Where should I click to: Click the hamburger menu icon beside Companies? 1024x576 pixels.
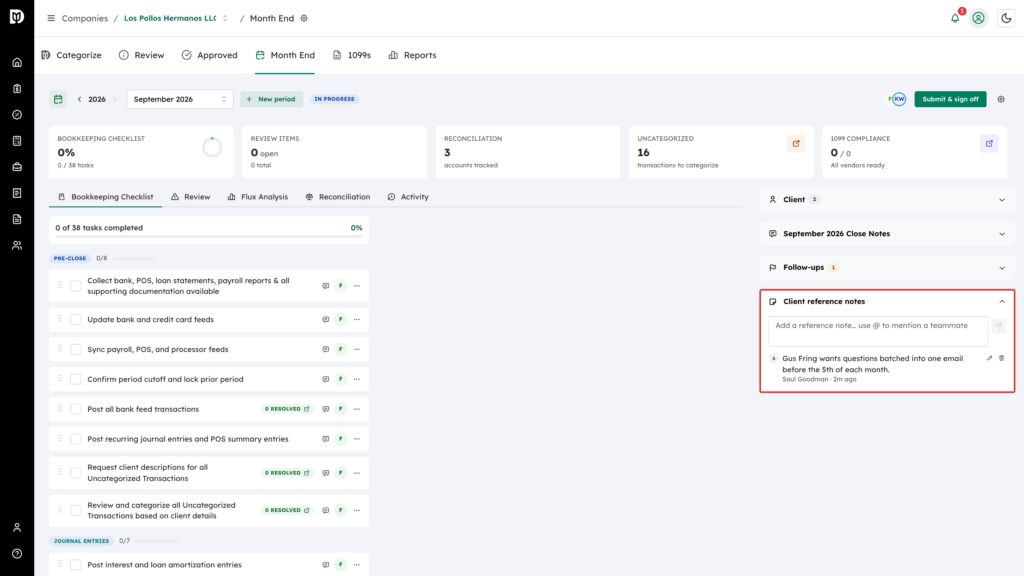click(51, 18)
